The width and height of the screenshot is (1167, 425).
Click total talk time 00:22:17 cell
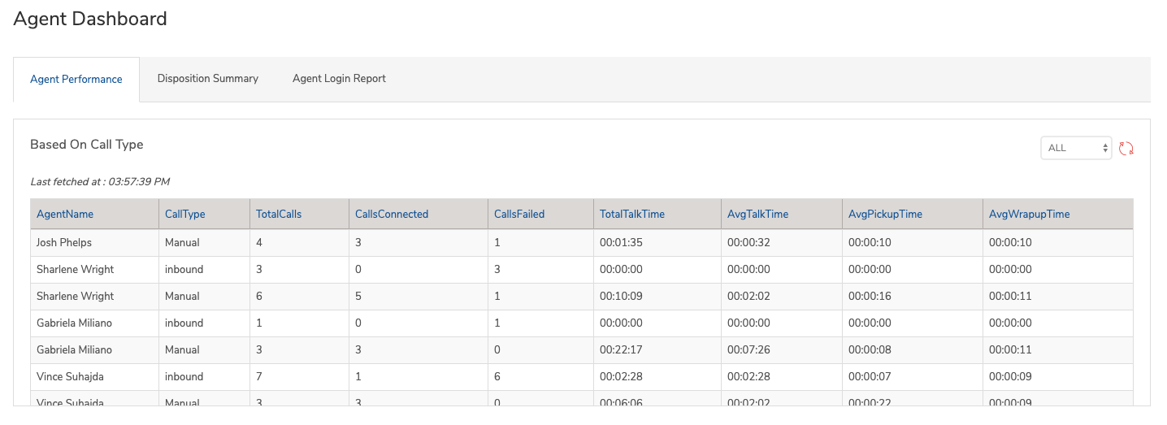click(x=621, y=350)
